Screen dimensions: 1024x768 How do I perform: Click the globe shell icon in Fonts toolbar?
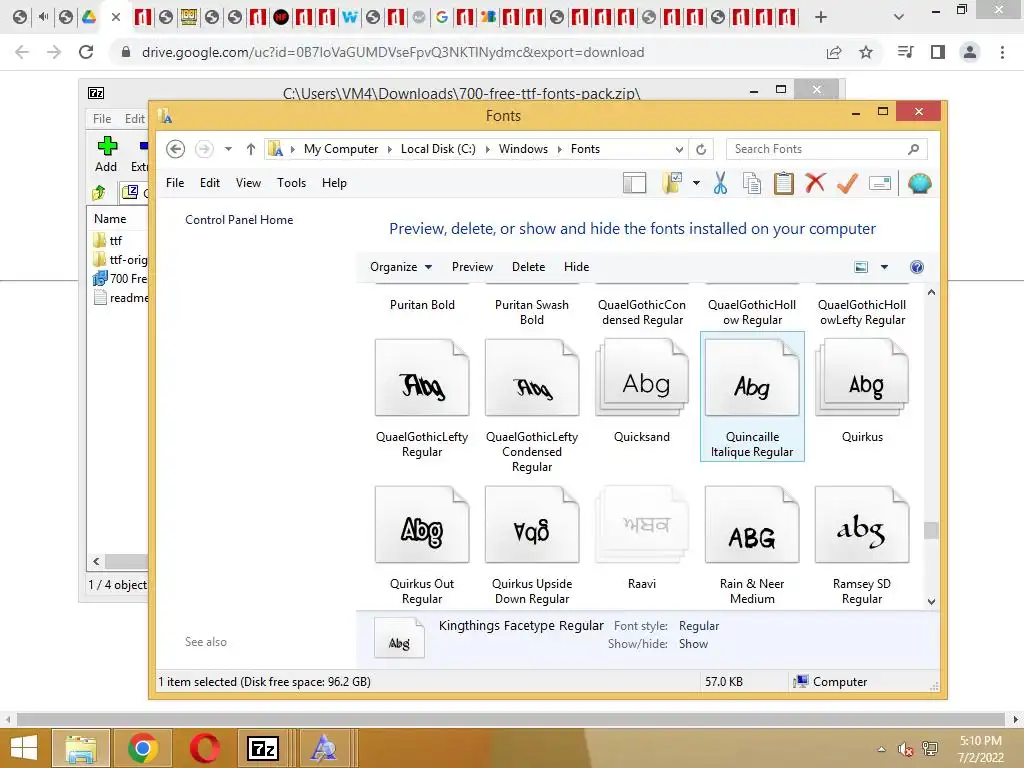[920, 184]
